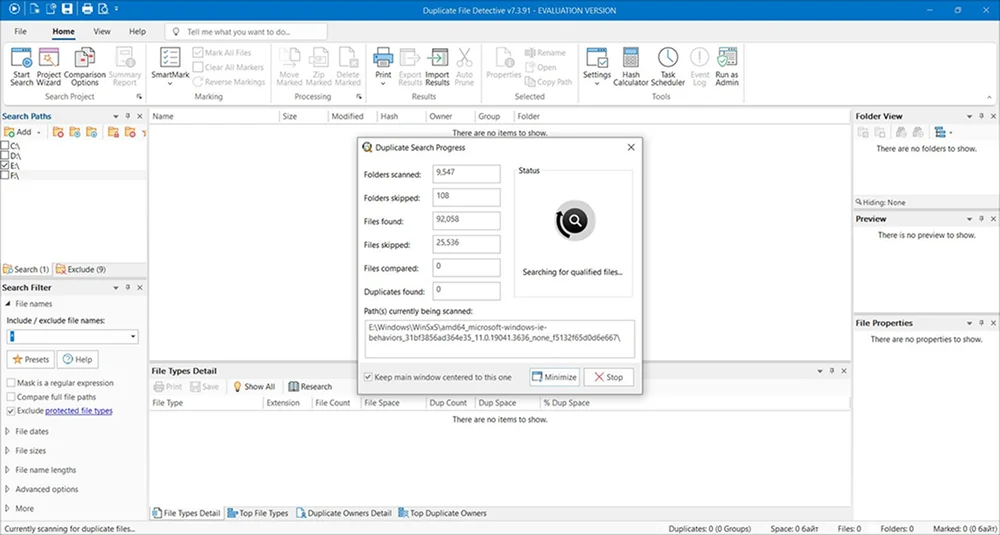Image resolution: width=1000 pixels, height=535 pixels.
Task: Click the Minimize button in progress dialog
Action: (555, 377)
